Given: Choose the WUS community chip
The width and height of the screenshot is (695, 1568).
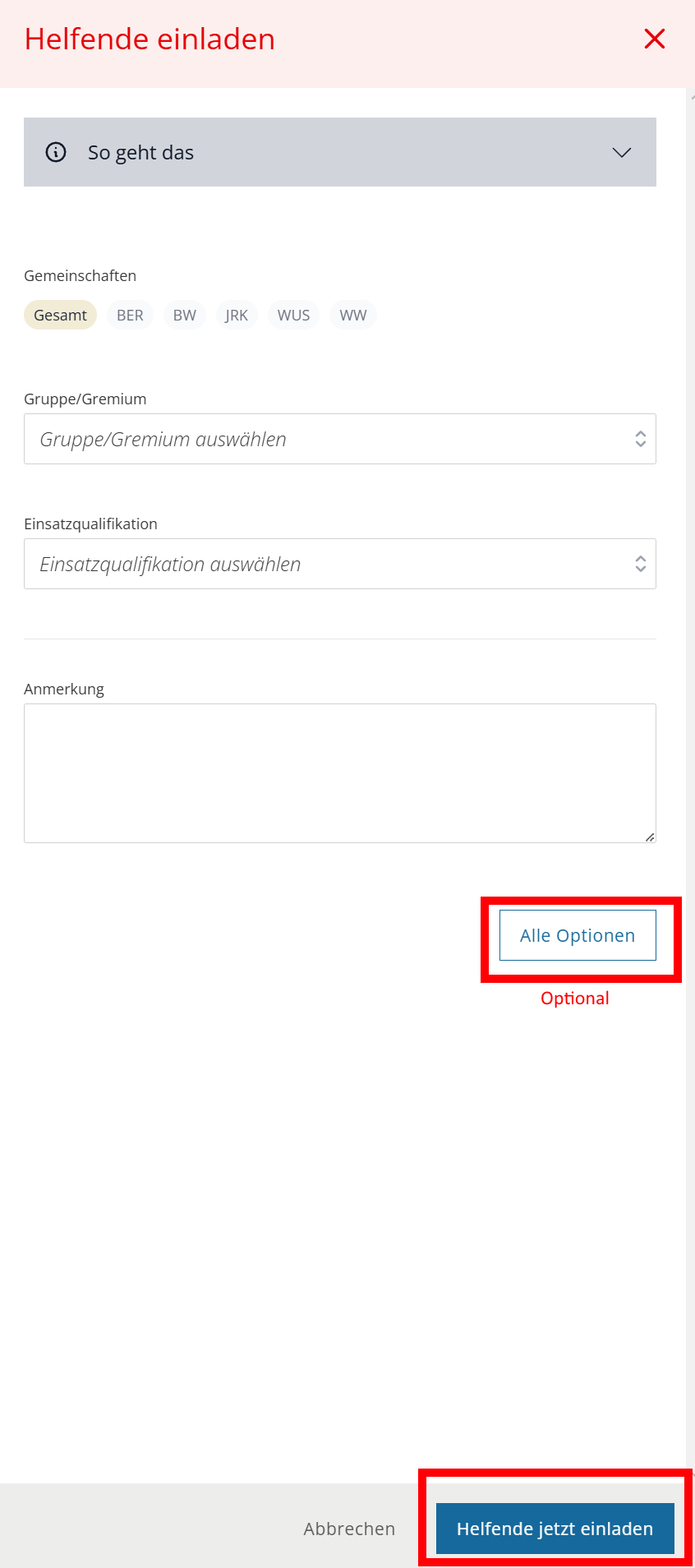Looking at the screenshot, I should pyautogui.click(x=293, y=316).
